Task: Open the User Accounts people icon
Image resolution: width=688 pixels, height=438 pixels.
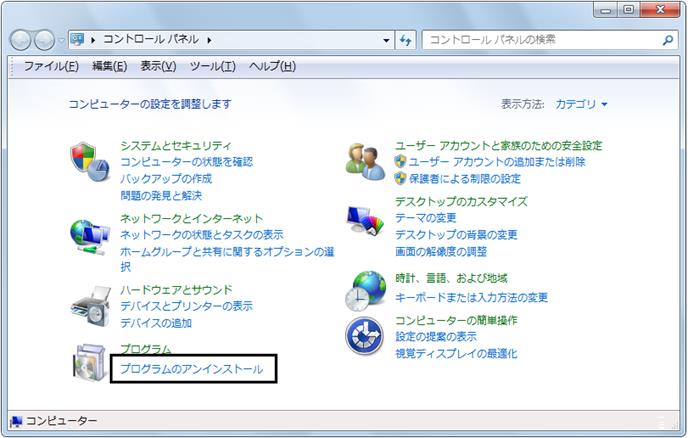Action: (365, 162)
